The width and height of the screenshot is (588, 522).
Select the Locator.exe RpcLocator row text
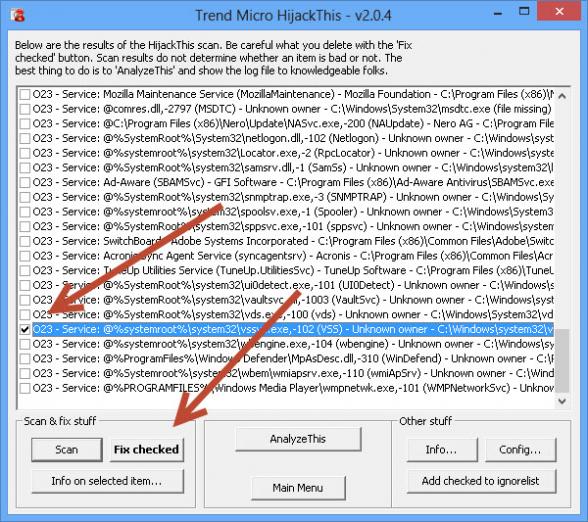293,153
